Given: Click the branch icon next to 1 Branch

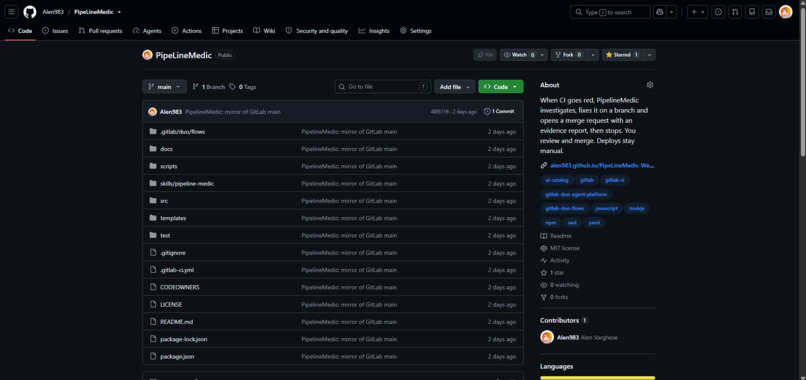Looking at the screenshot, I should pyautogui.click(x=195, y=87).
